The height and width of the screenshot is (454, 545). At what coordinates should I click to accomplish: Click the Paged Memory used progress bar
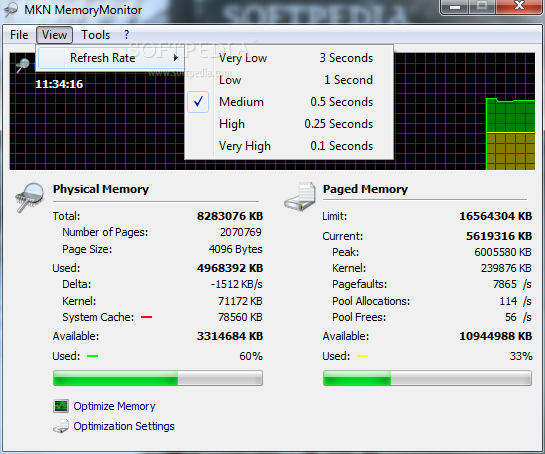coord(427,378)
